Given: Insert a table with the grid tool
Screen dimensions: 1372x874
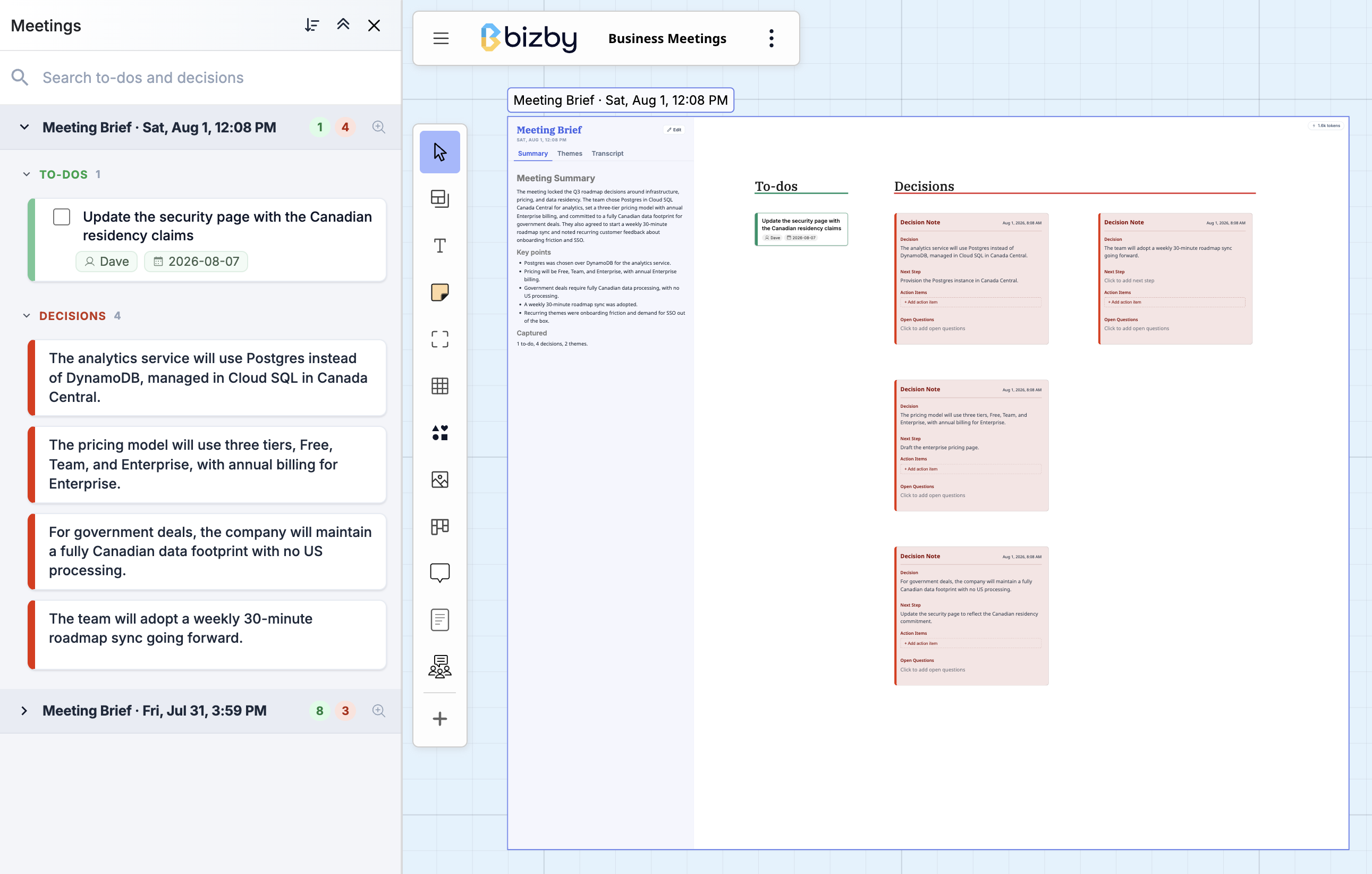Looking at the screenshot, I should coord(439,386).
